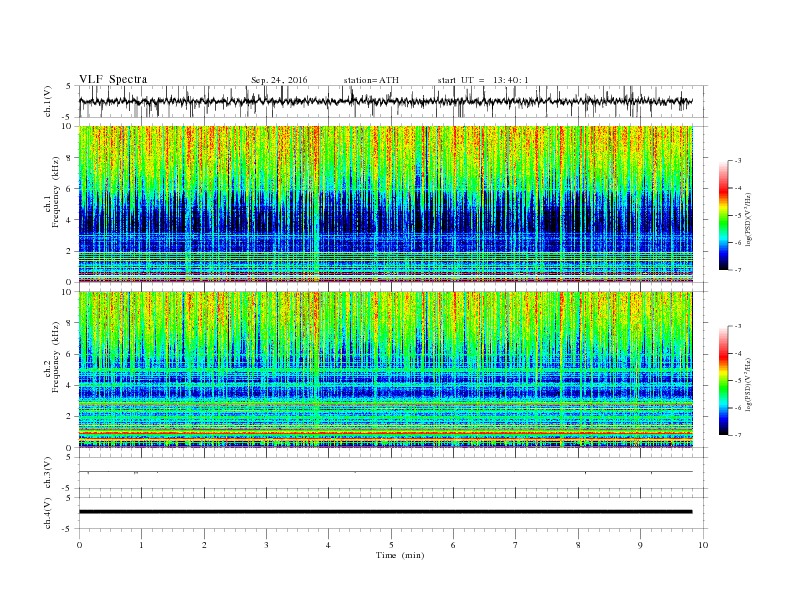
Task: Click the "ch.4(V)" axis label
Action: click(47, 513)
